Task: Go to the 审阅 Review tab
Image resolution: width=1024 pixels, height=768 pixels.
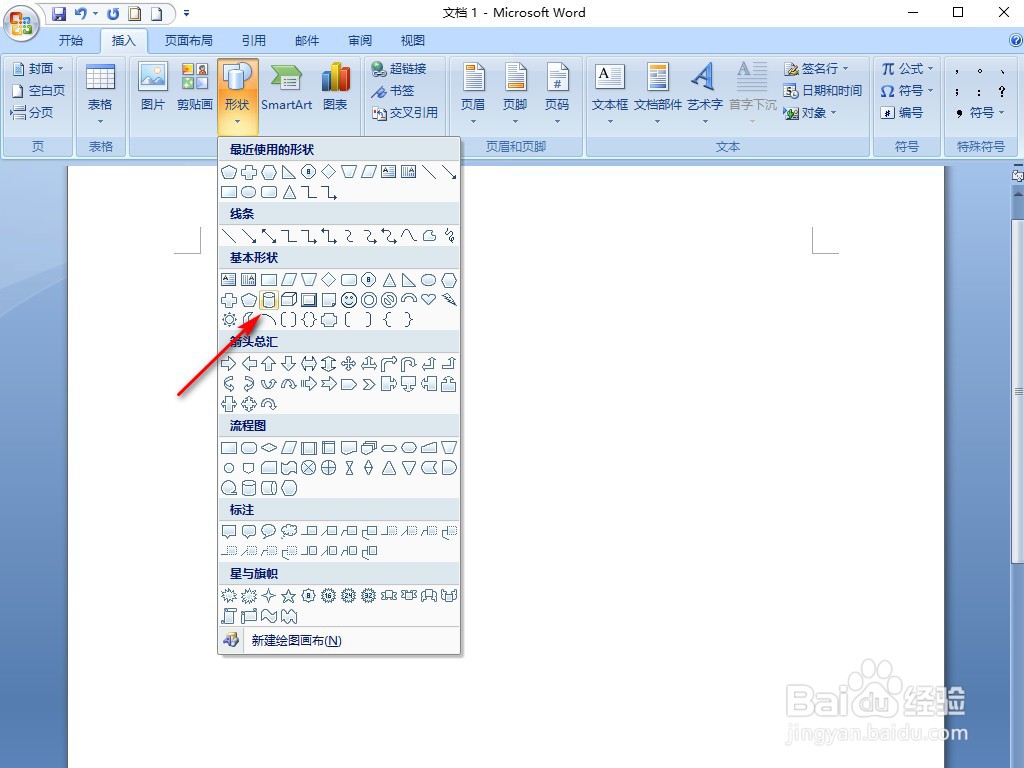Action: coord(360,40)
